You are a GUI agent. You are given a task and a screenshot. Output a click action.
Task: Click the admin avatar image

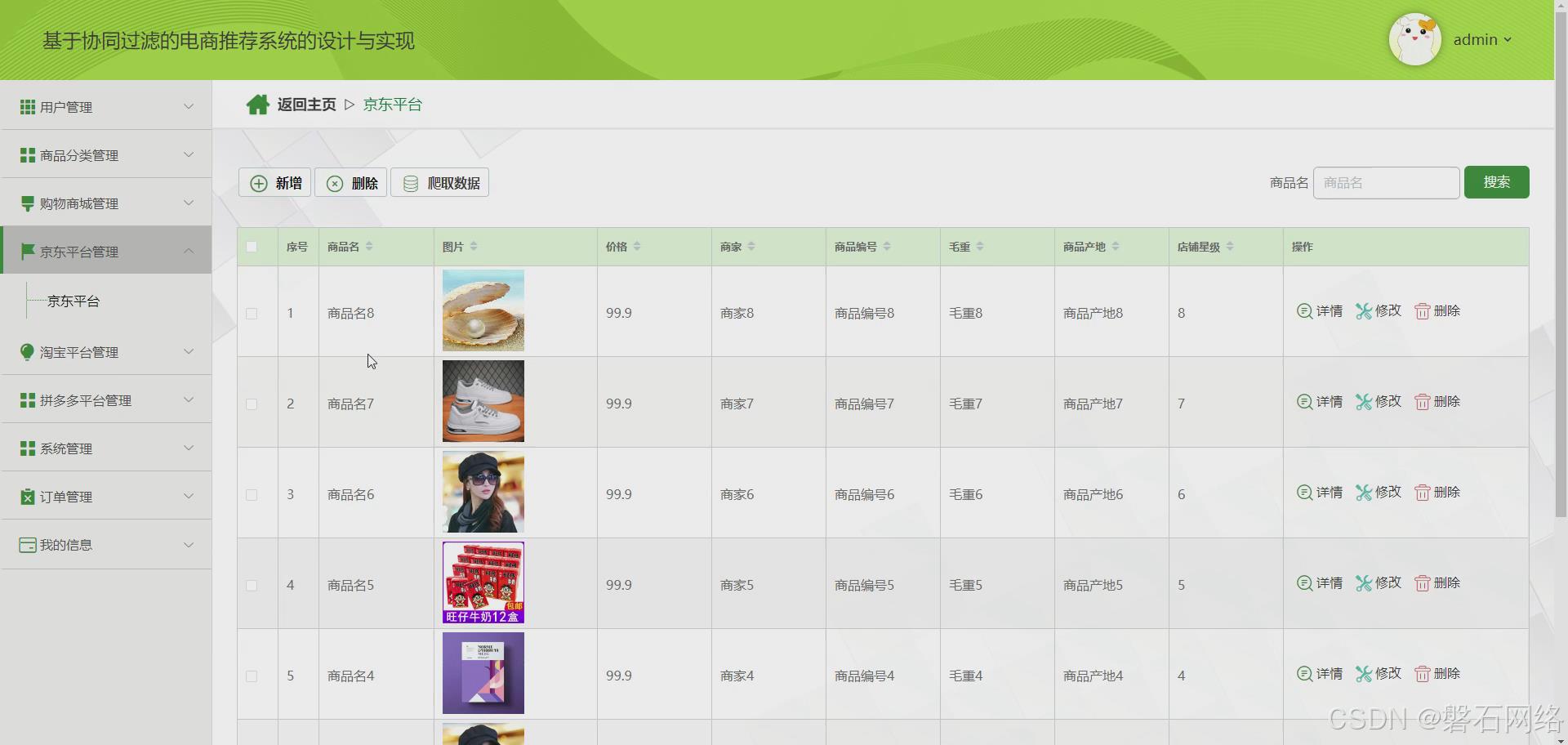(x=1414, y=39)
